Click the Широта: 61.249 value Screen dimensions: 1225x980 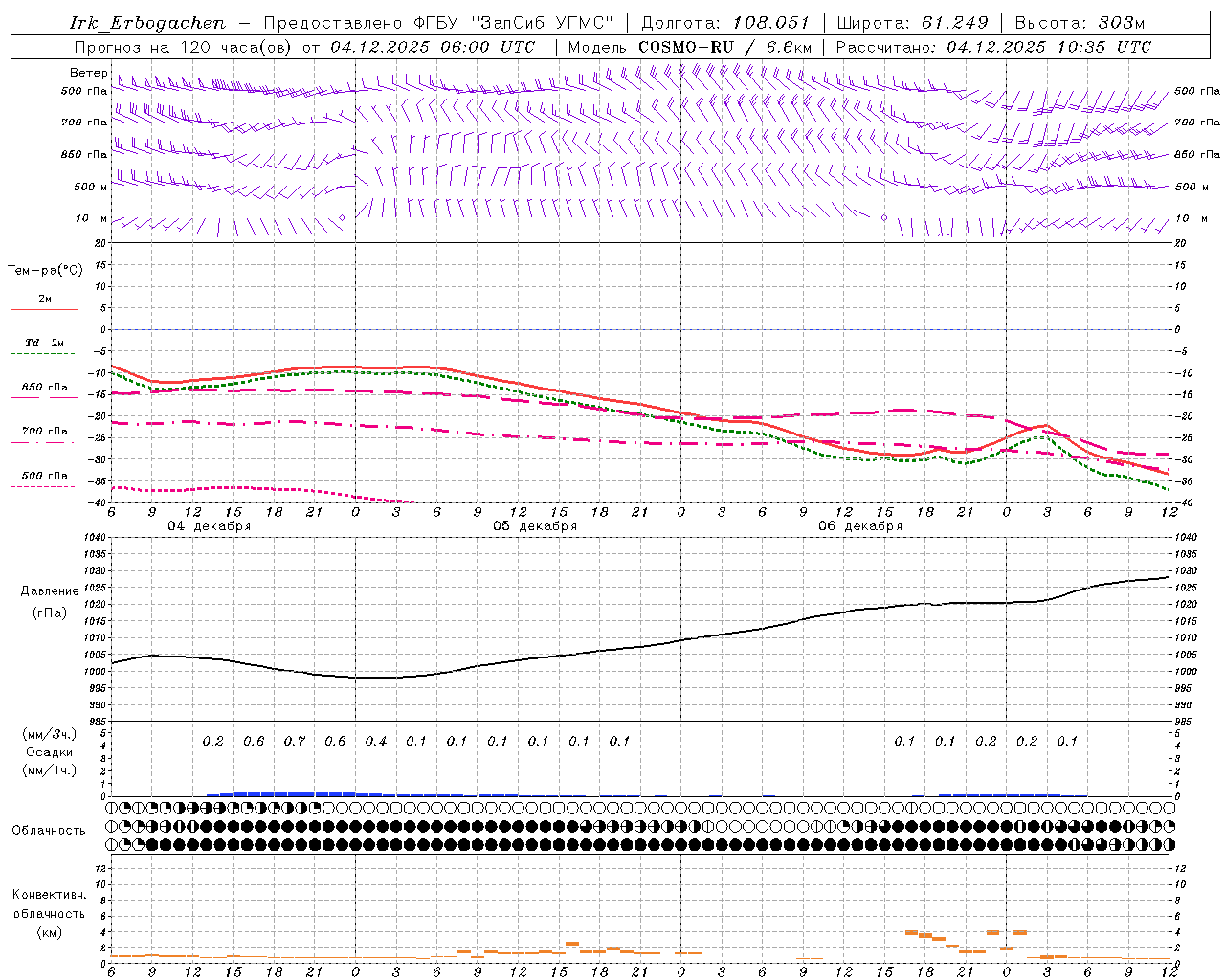(x=912, y=23)
